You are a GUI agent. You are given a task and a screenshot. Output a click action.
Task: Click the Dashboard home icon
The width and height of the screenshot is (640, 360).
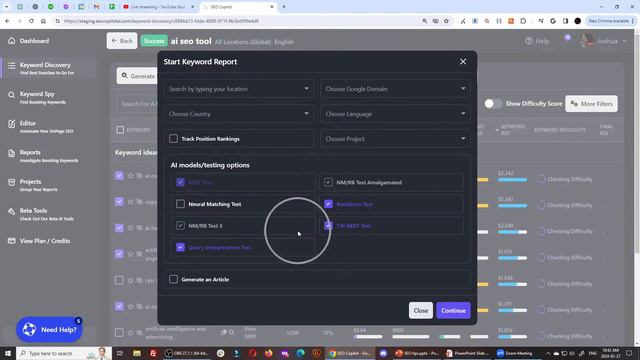(x=11, y=41)
